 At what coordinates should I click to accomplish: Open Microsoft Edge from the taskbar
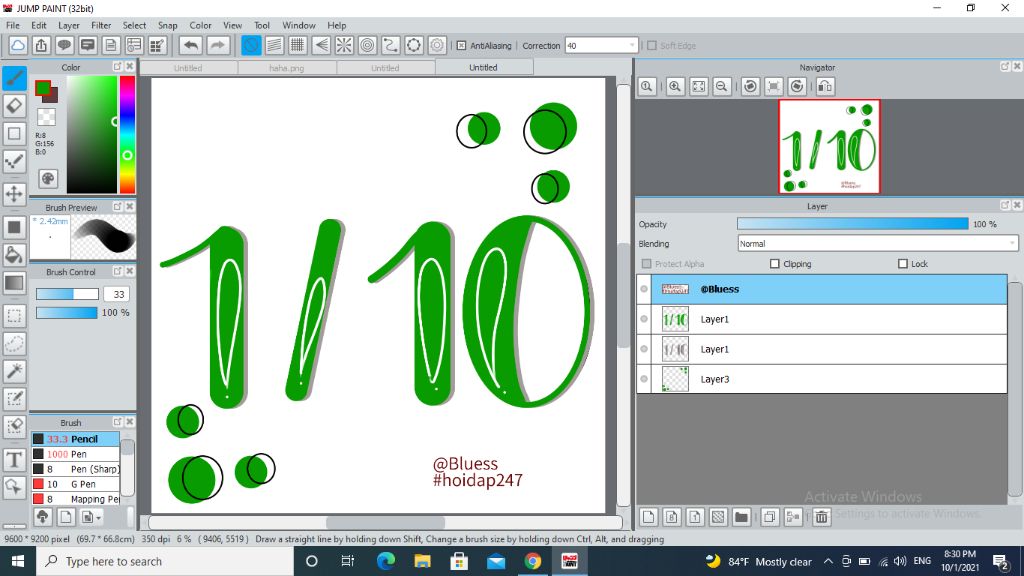(386, 561)
